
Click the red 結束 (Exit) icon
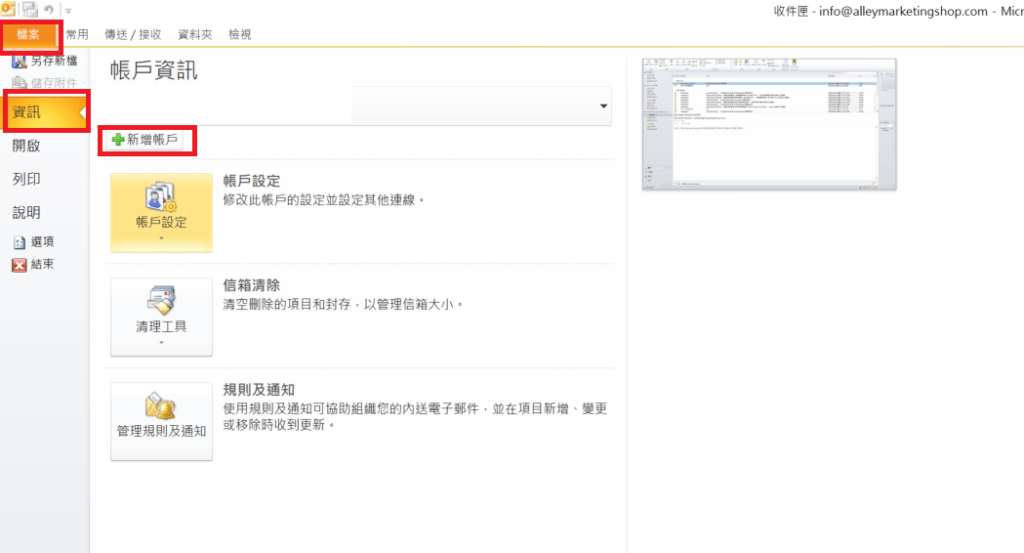point(19,265)
